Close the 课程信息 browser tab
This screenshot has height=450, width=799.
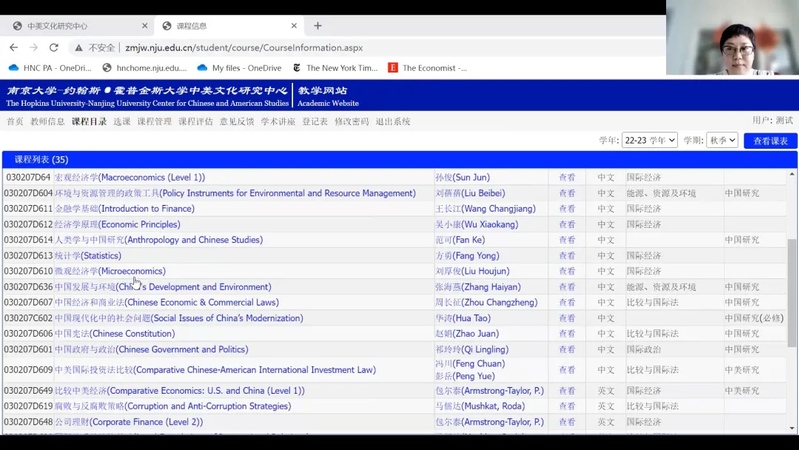click(294, 25)
